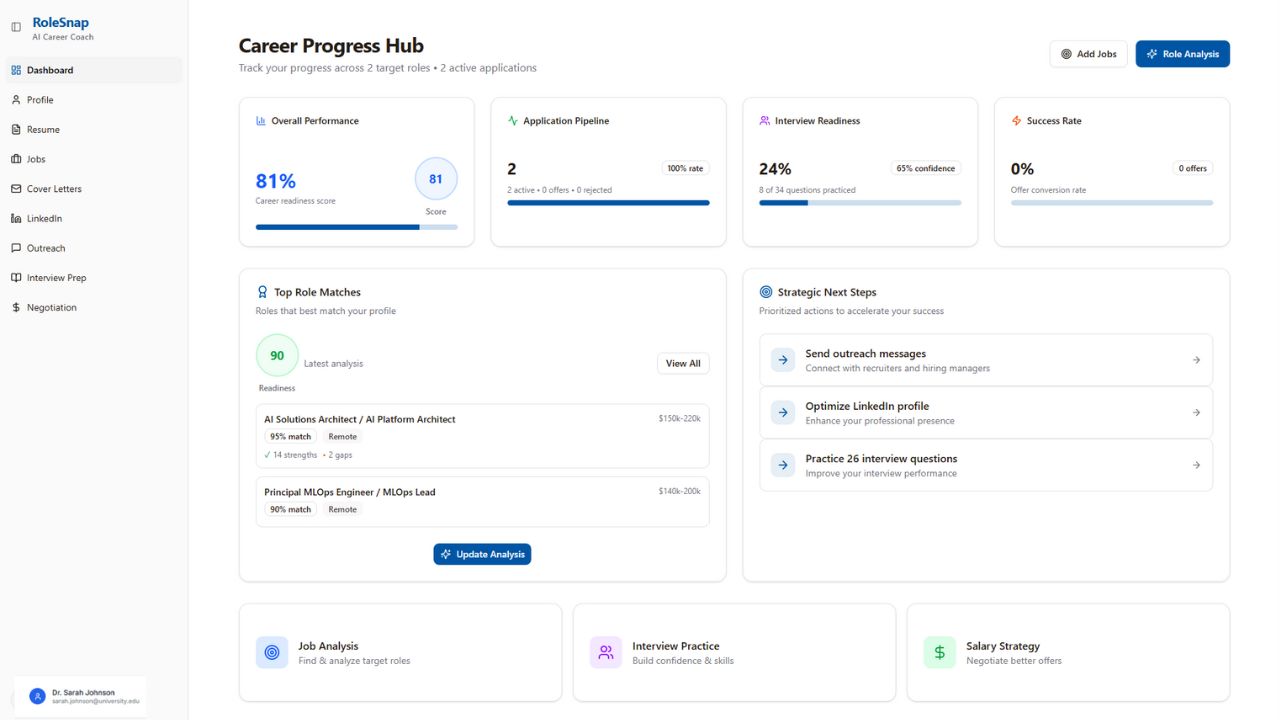Toggle the sidebar collapse icon
Screen dimensions: 1280x720
click(x=16, y=27)
